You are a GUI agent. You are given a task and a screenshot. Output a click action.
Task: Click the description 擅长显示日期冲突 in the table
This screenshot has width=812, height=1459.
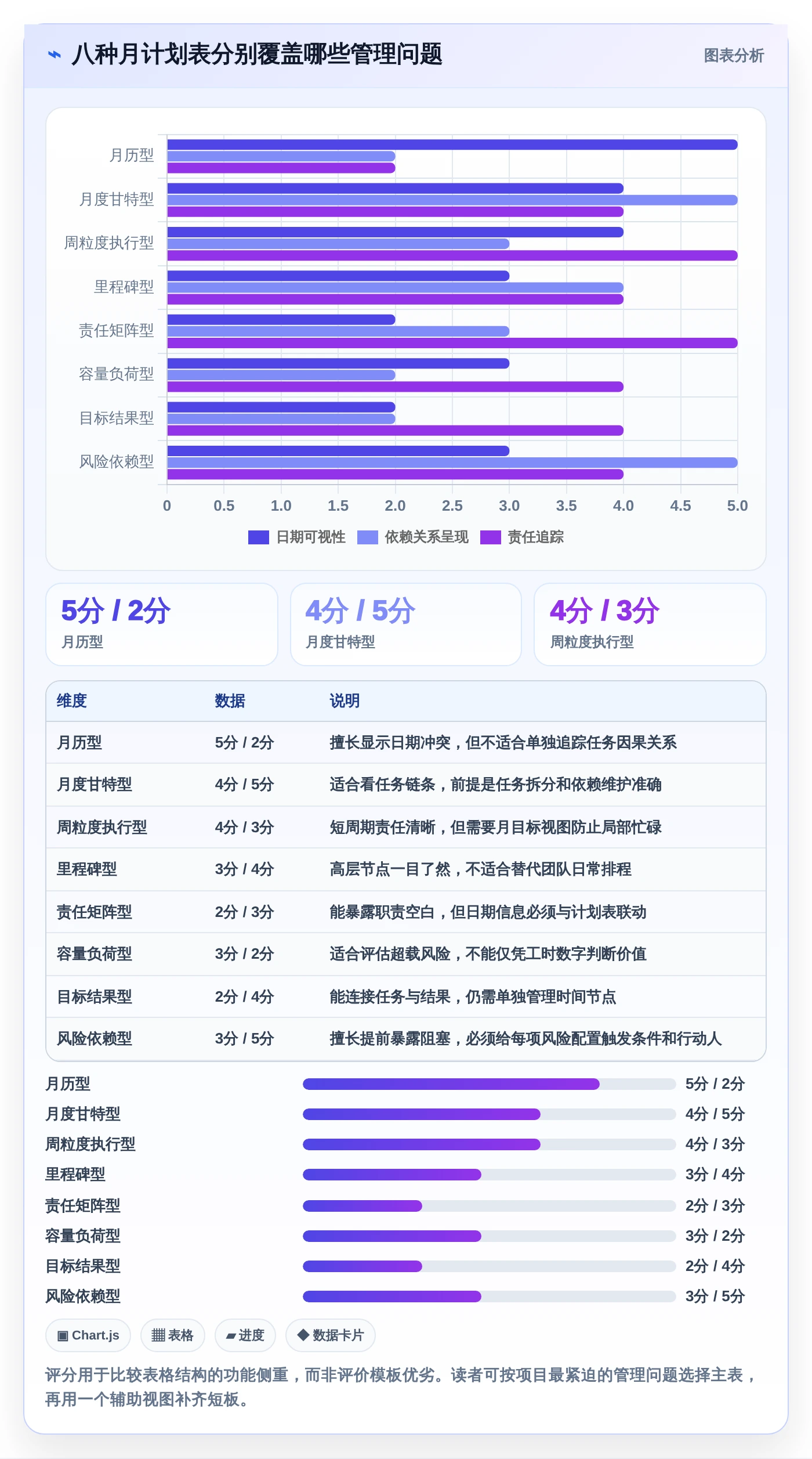pyautogui.click(x=503, y=742)
